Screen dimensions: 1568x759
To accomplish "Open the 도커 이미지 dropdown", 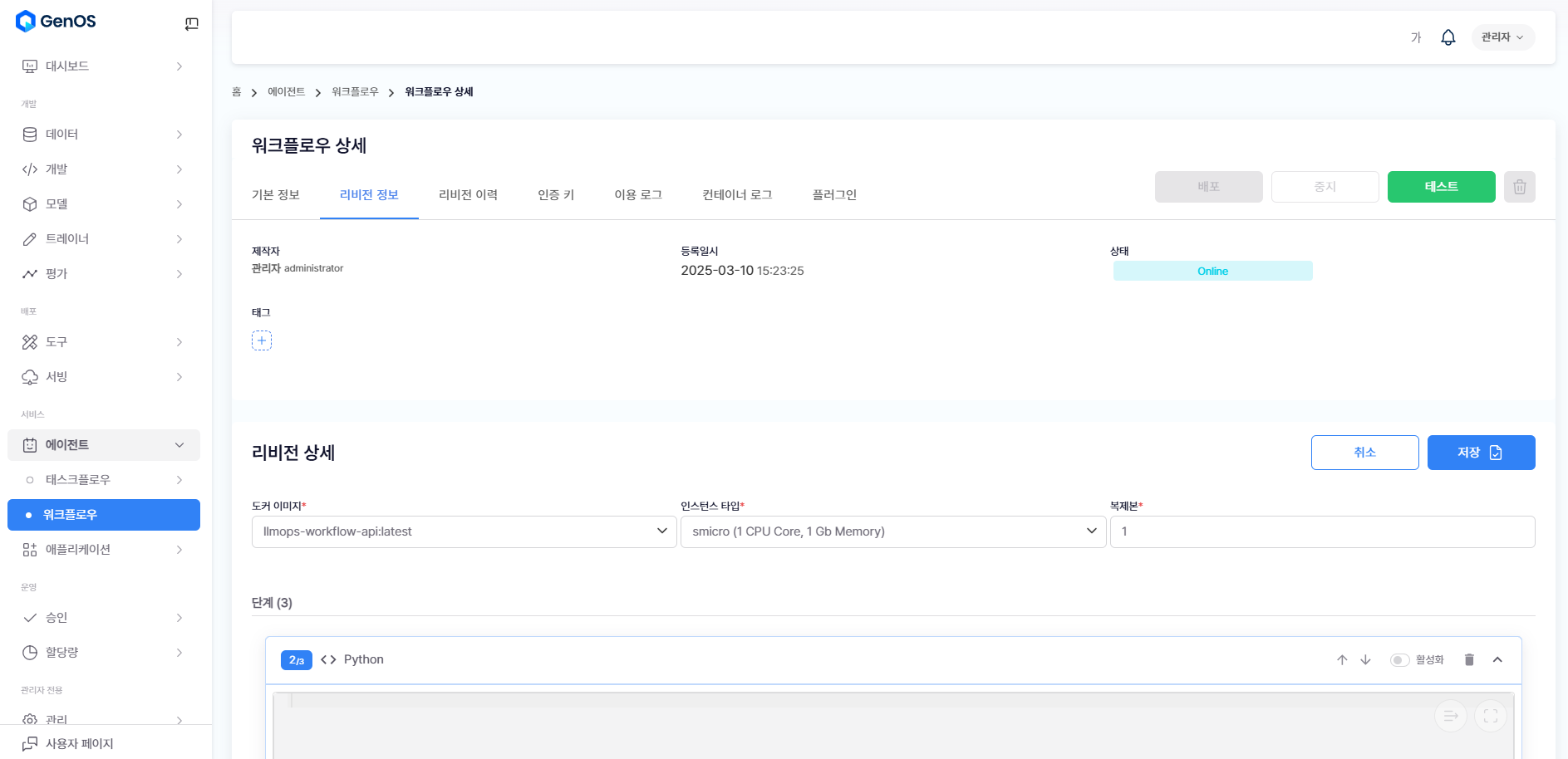I will click(464, 531).
